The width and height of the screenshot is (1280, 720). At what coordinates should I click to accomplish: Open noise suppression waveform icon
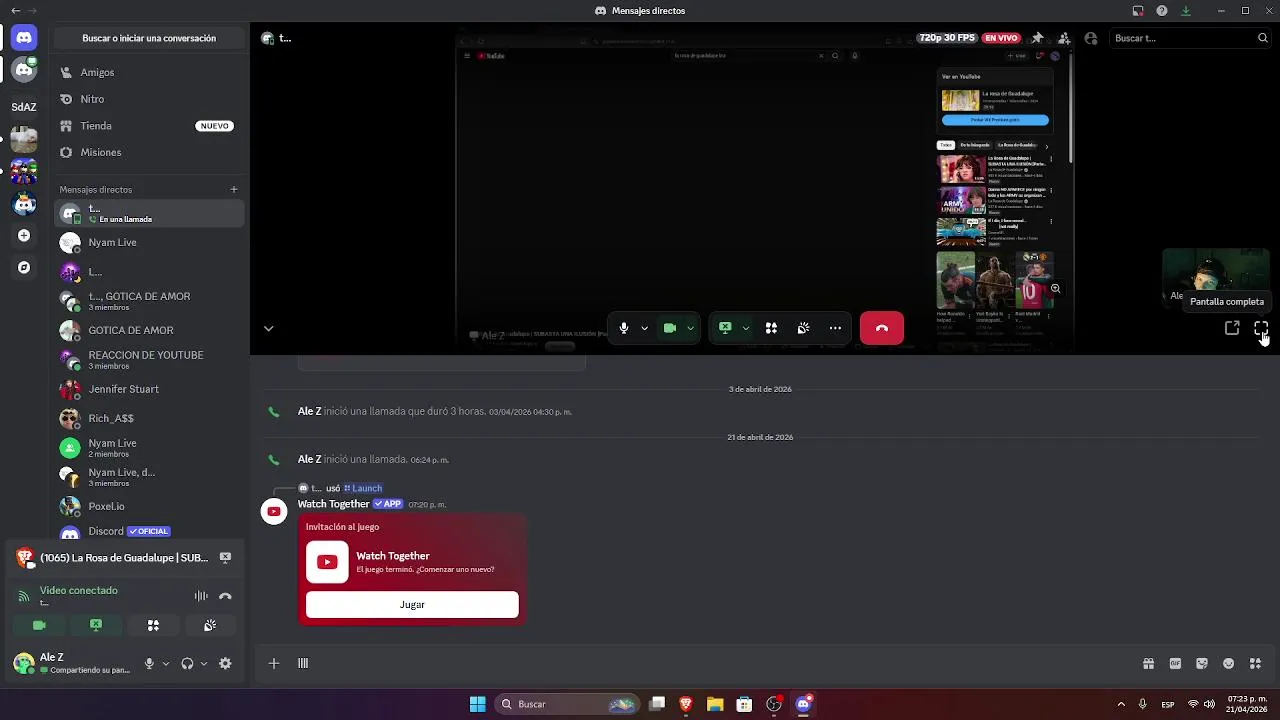point(201,596)
